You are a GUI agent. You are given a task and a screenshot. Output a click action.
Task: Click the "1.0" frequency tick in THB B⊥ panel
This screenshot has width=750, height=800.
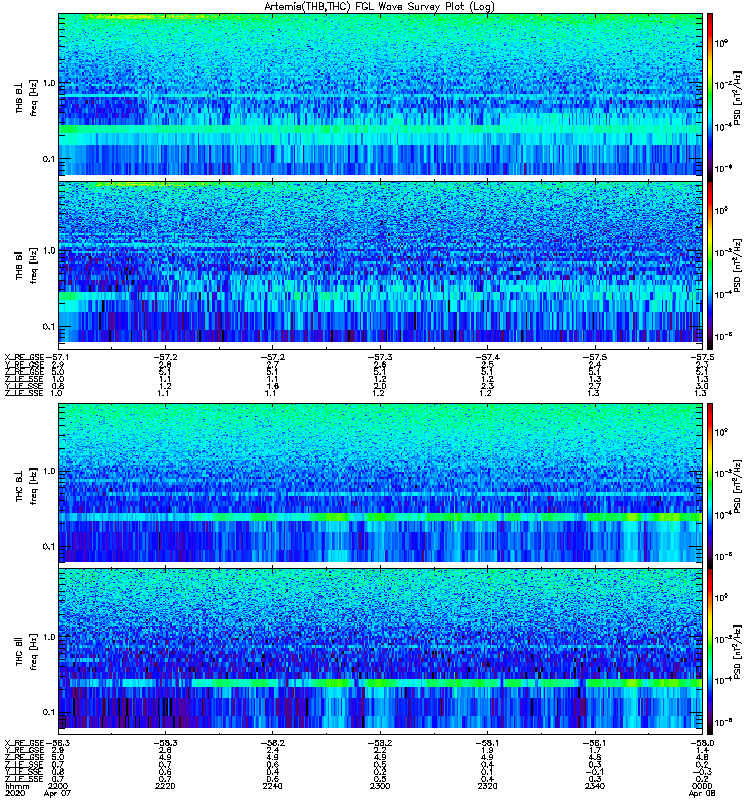[x=48, y=84]
